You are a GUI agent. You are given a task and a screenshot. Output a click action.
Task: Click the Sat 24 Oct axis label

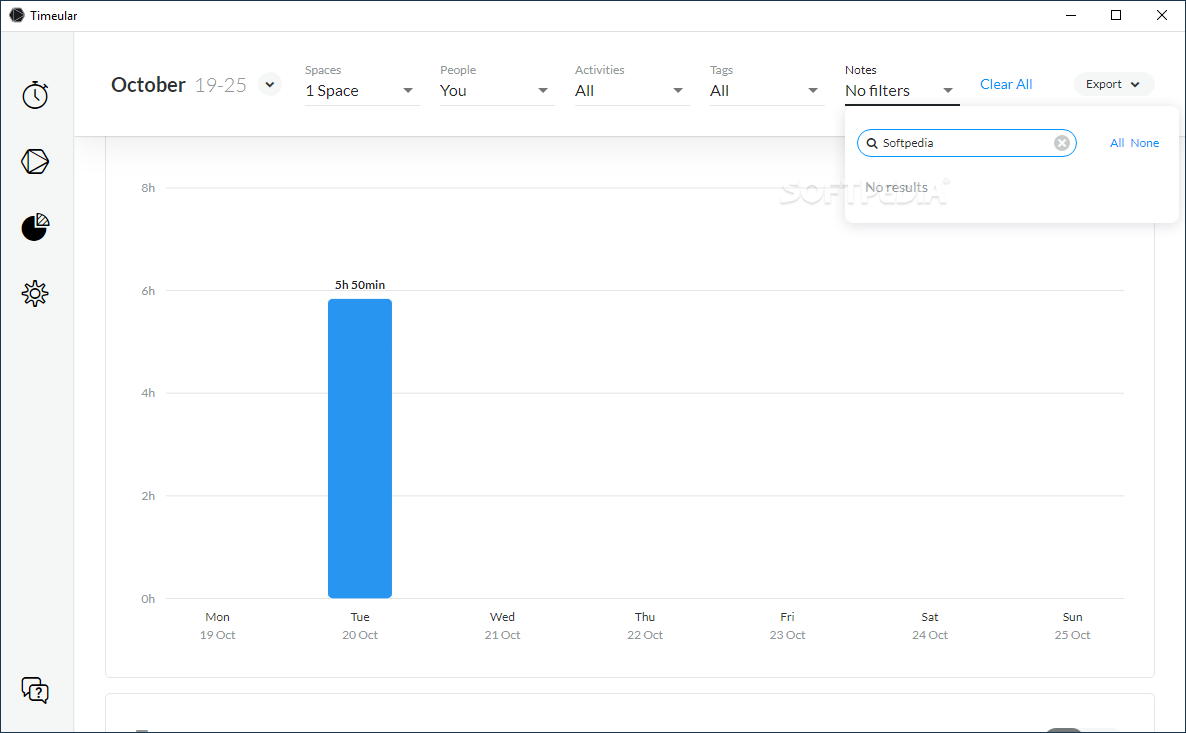pos(930,626)
